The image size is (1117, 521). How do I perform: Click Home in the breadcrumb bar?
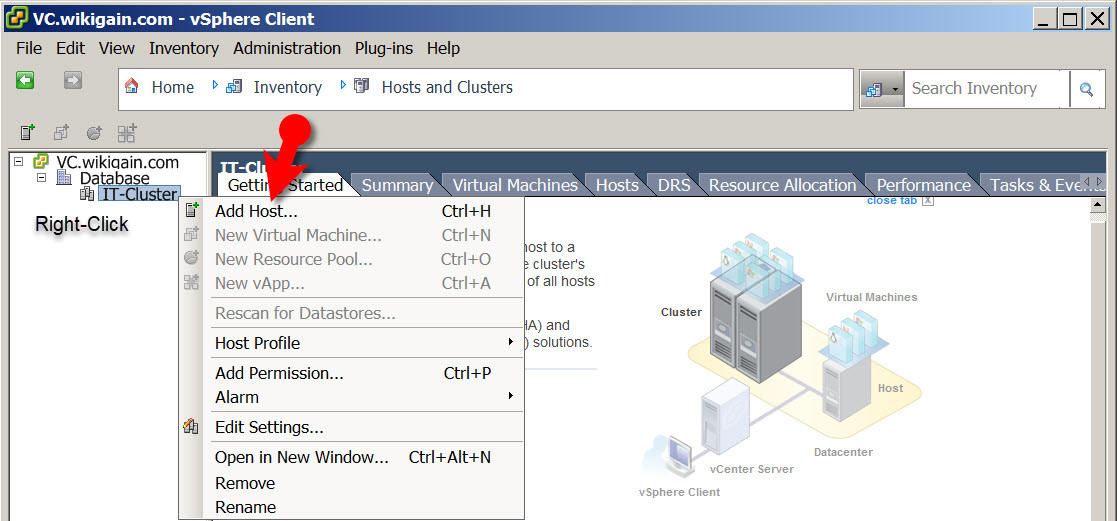click(172, 87)
